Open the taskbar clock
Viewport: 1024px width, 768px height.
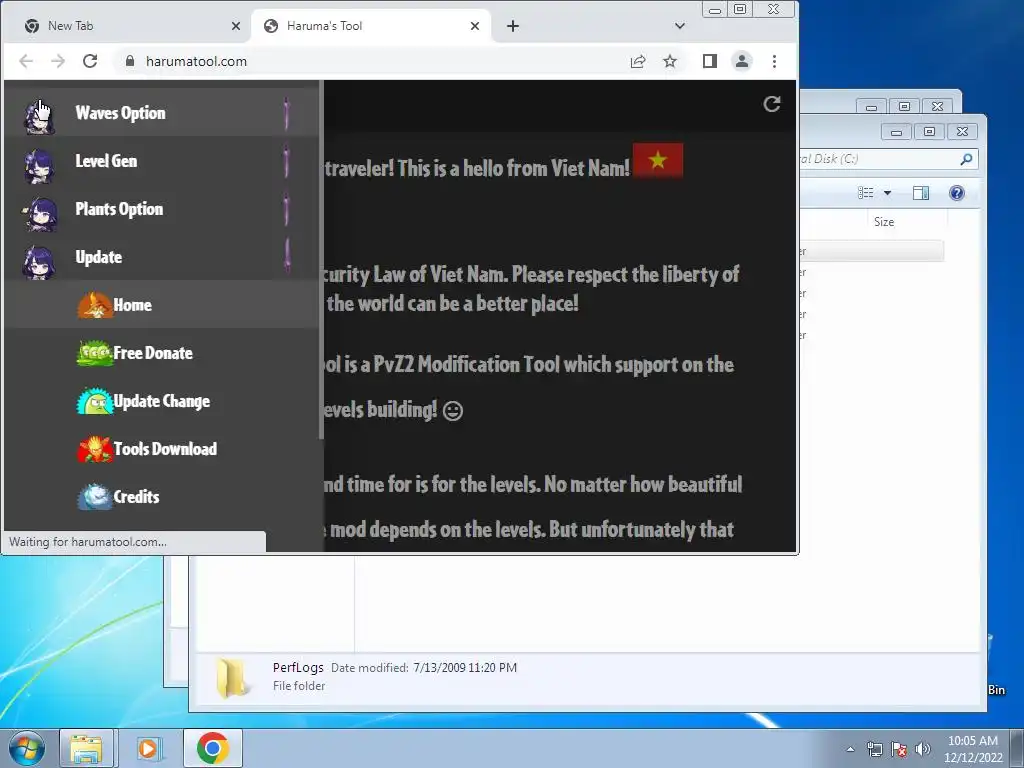[x=973, y=749]
